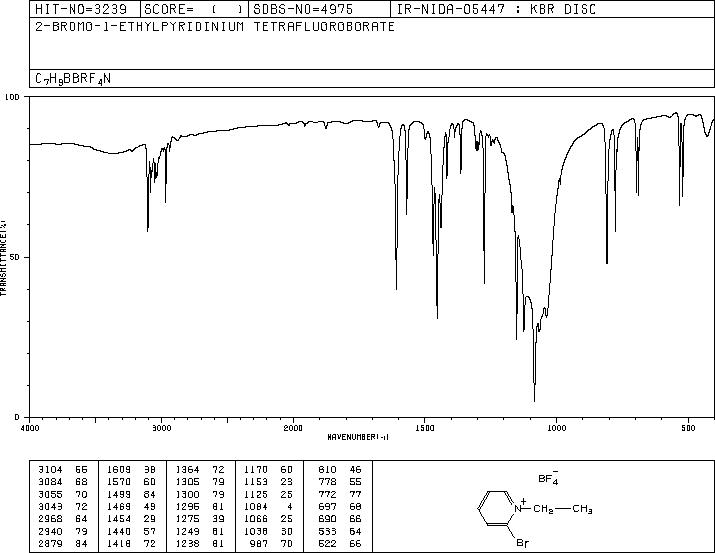Image resolution: width=715 pixels, height=553 pixels.
Task: Choose the 1125 table cell
Action: (x=256, y=494)
